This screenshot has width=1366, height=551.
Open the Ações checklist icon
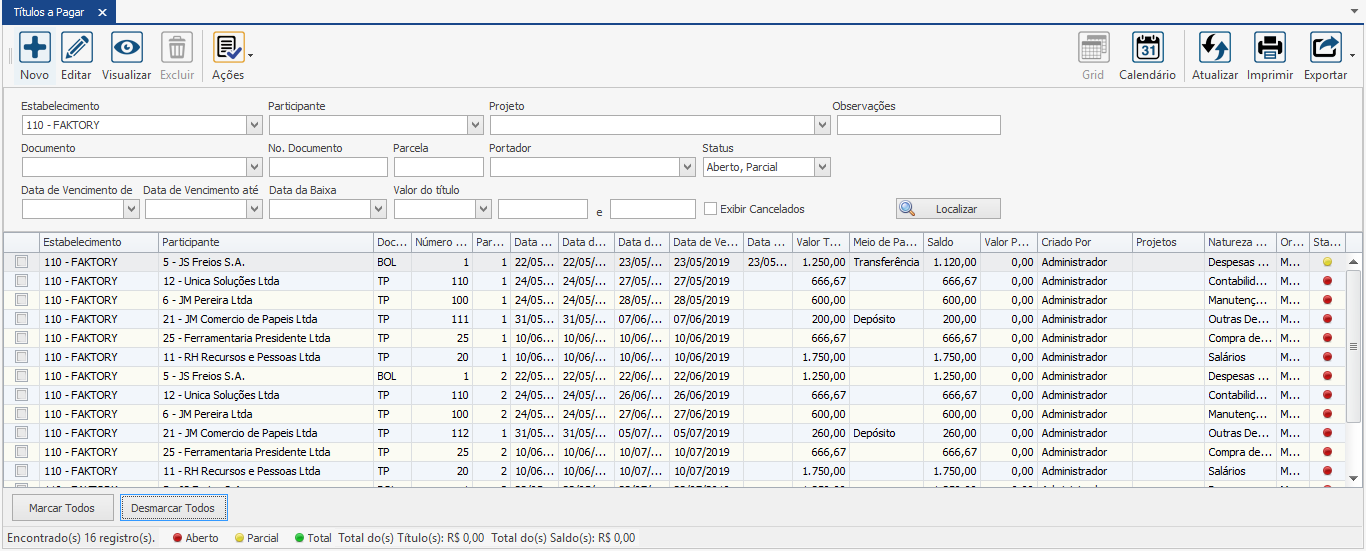227,48
